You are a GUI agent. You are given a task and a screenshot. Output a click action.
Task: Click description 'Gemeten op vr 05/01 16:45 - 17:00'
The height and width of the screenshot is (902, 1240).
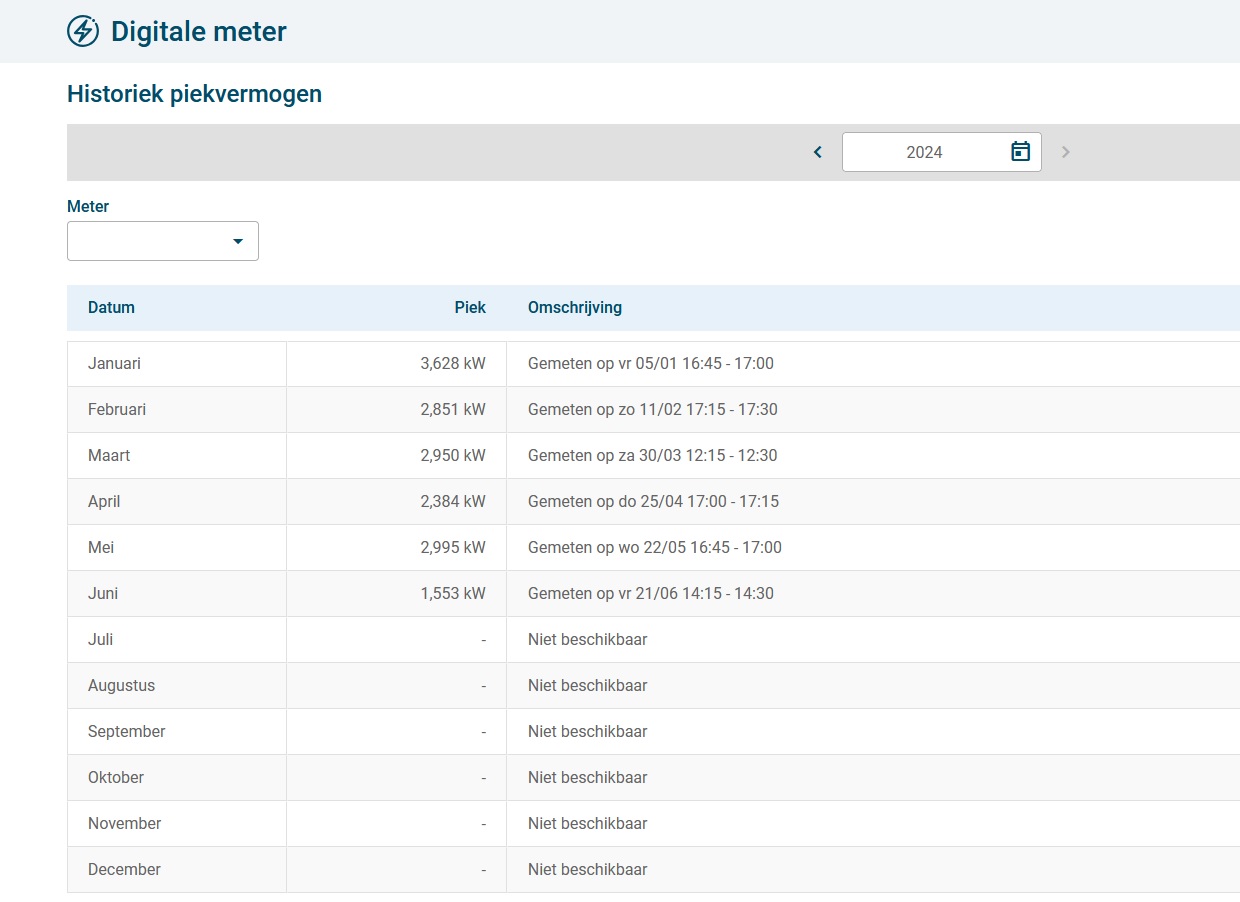point(651,364)
